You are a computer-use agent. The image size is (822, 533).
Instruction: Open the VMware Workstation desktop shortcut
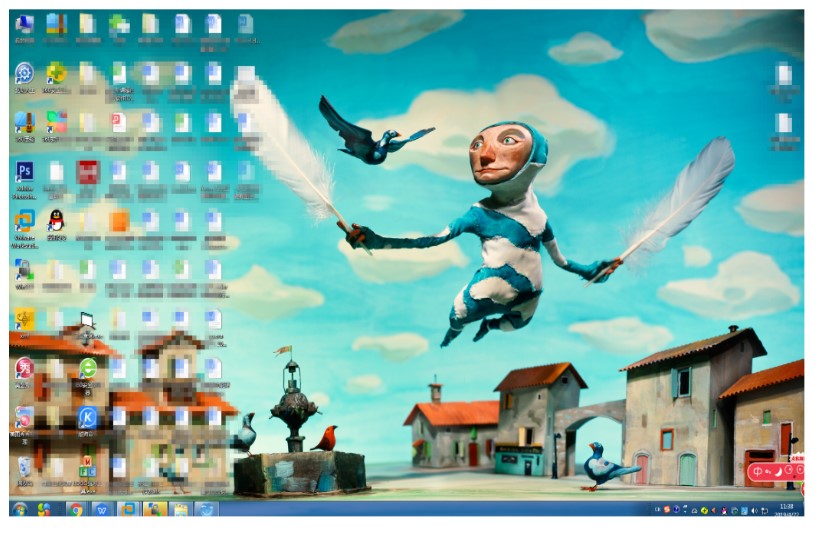click(25, 227)
